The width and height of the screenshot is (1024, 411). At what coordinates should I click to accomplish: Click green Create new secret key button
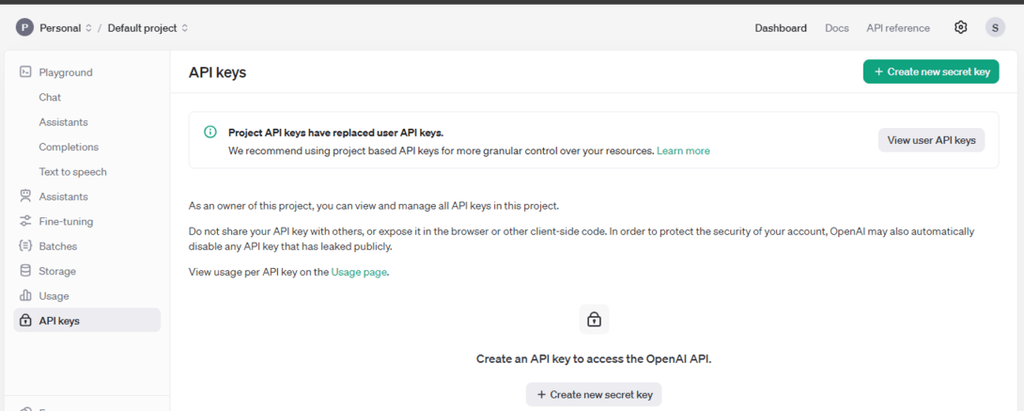point(931,72)
